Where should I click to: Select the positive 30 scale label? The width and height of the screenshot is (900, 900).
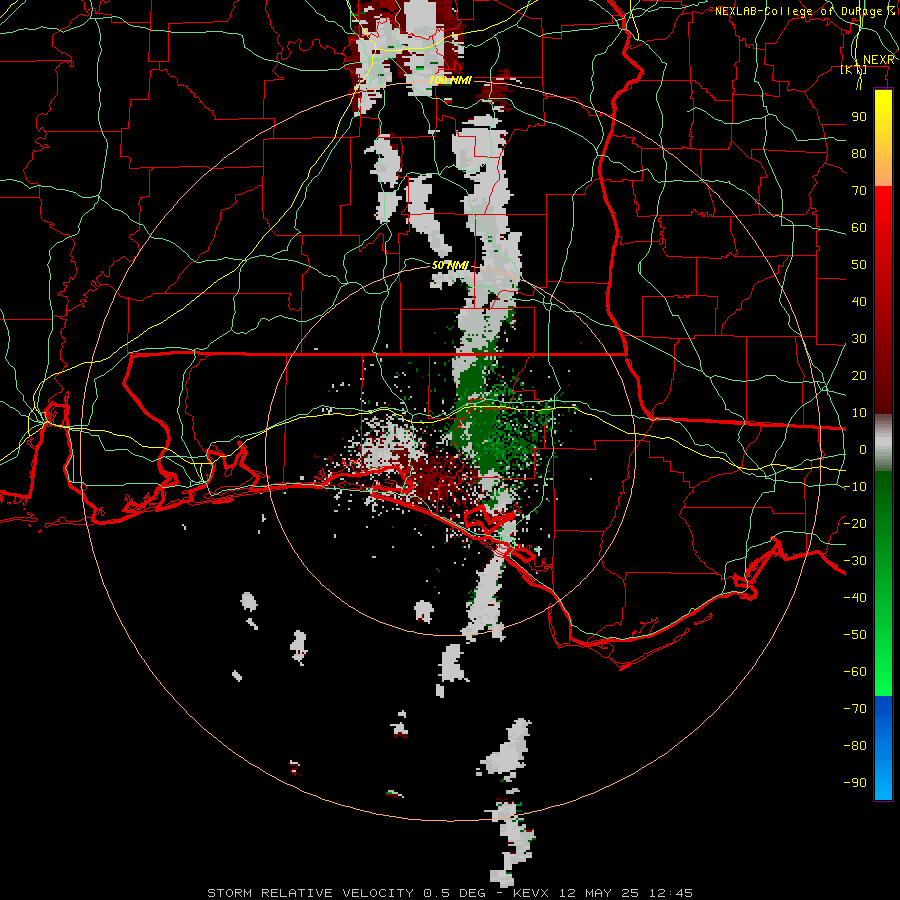pos(859,339)
